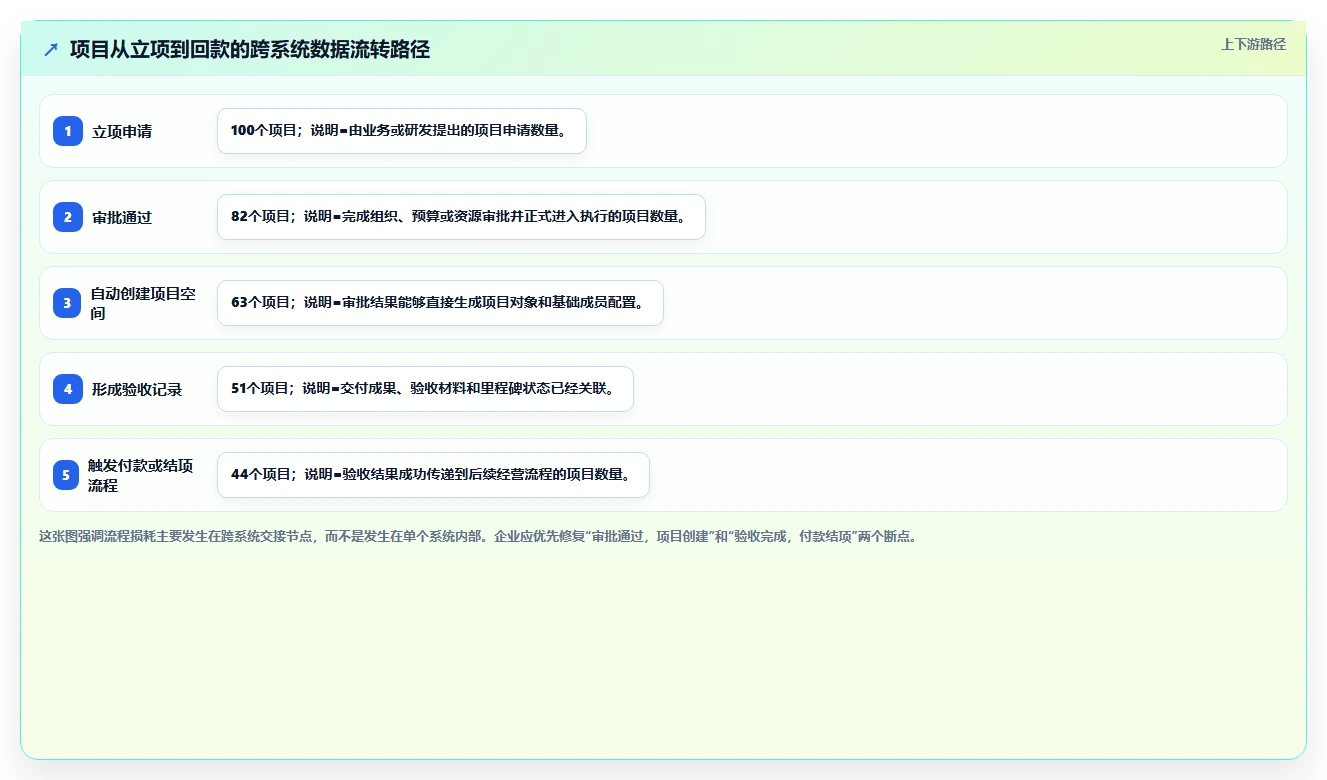1327x780 pixels.
Task: Click the step 5 number badge
Action: click(68, 475)
